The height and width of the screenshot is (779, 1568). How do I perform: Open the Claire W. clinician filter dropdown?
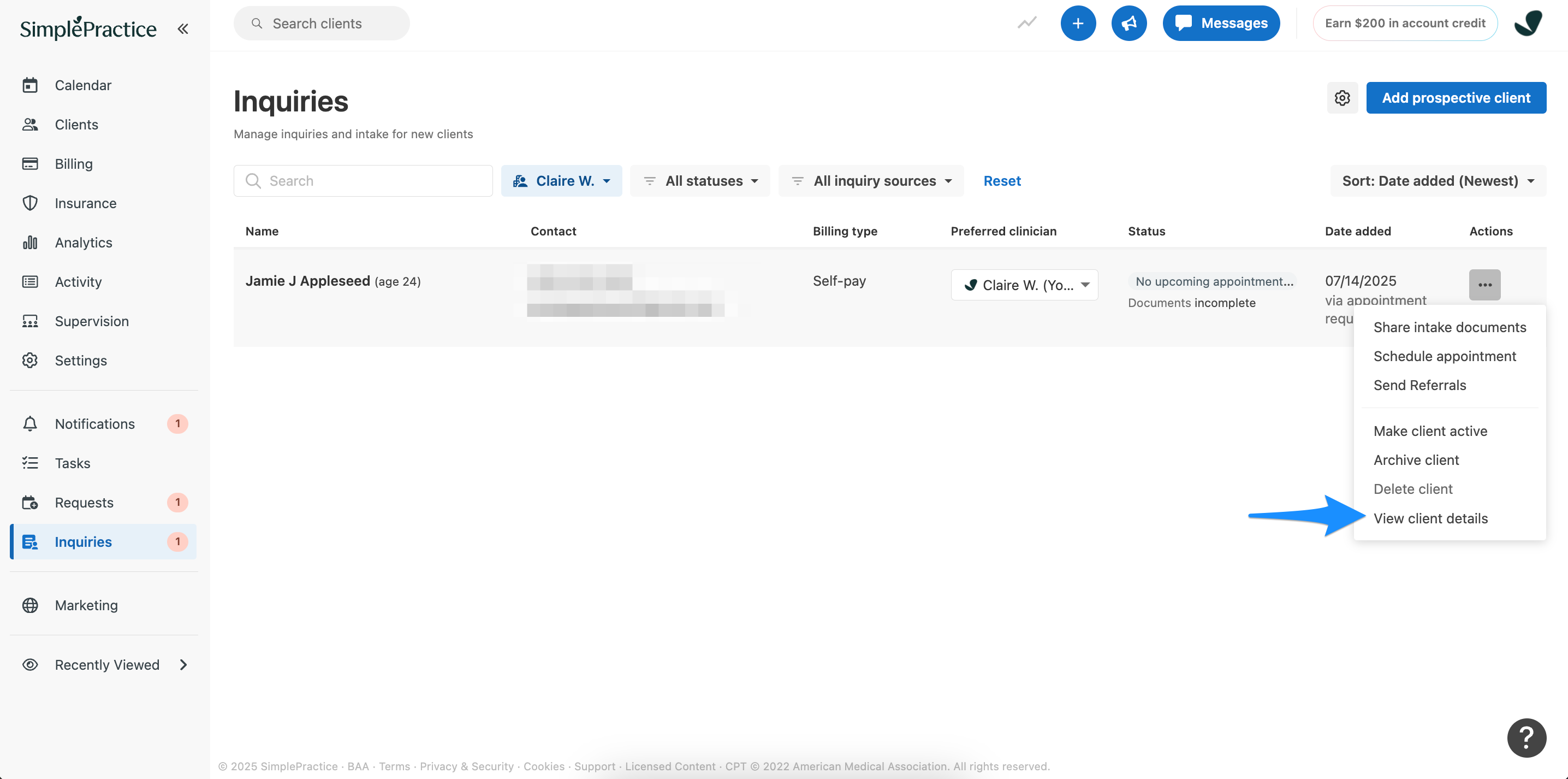click(x=561, y=181)
